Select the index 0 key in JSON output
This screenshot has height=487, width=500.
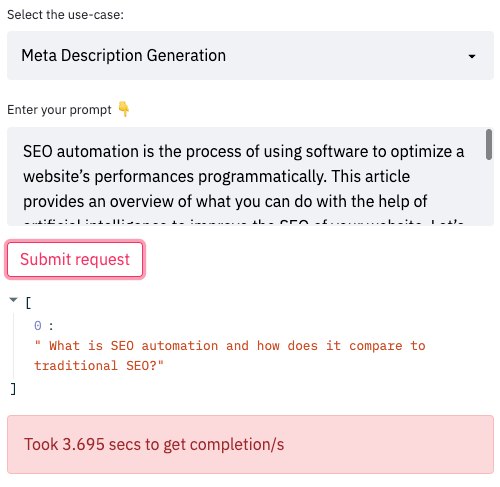(x=38, y=326)
